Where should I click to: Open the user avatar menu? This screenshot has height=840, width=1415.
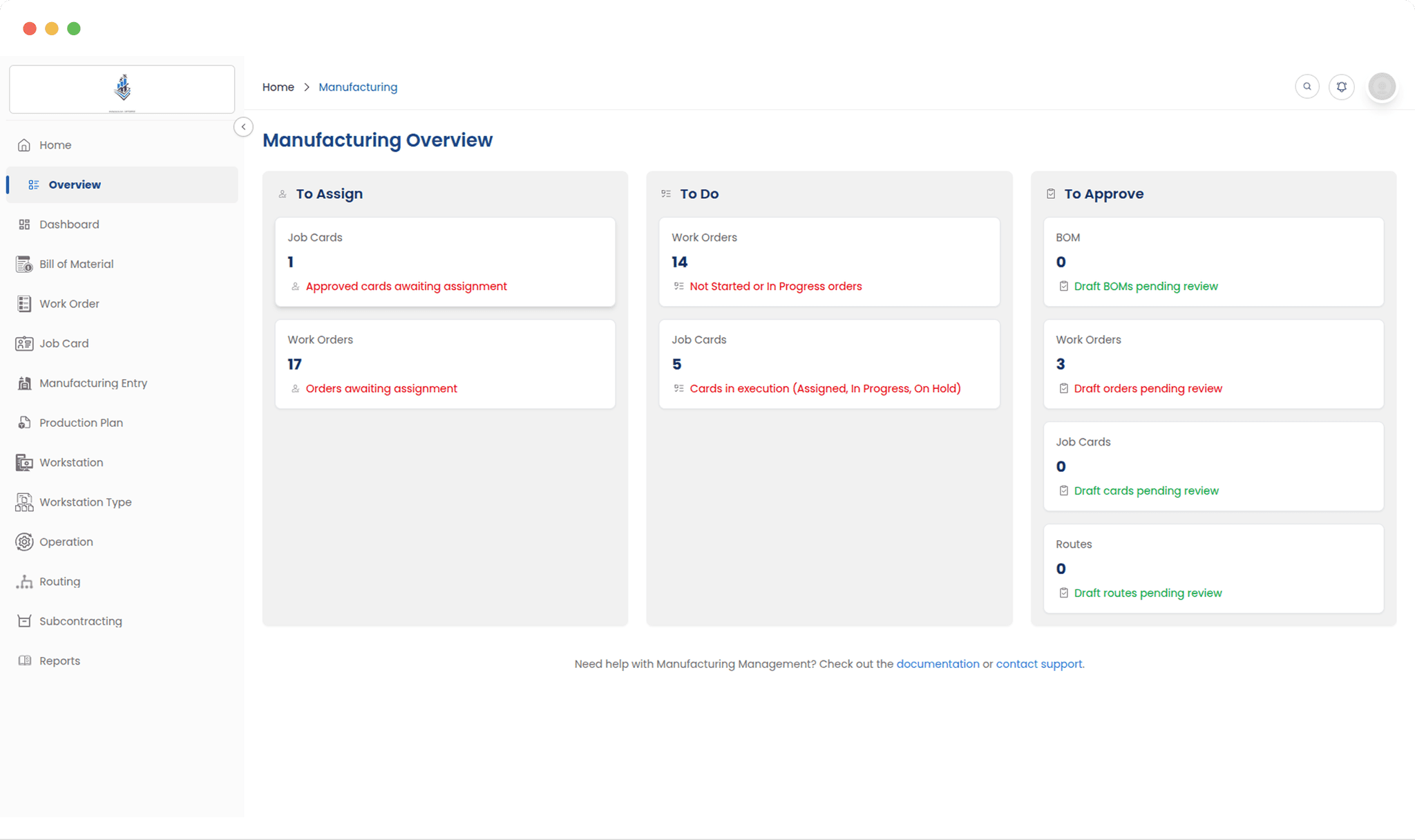1381,86
